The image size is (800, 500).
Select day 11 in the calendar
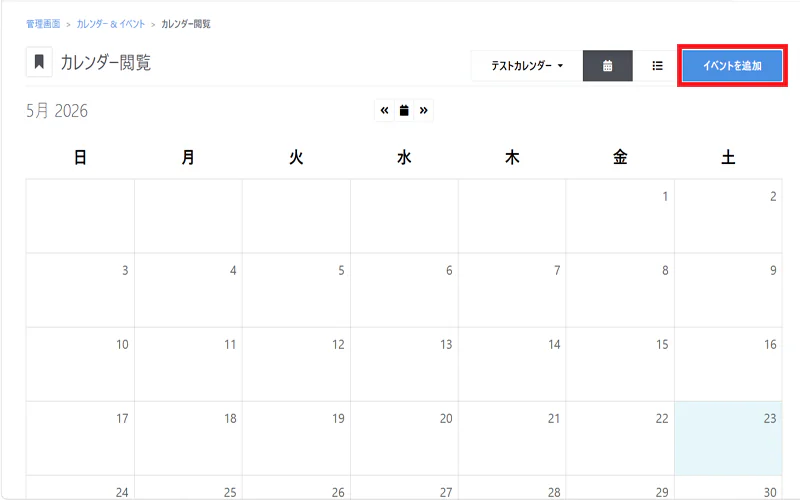[x=188, y=364]
